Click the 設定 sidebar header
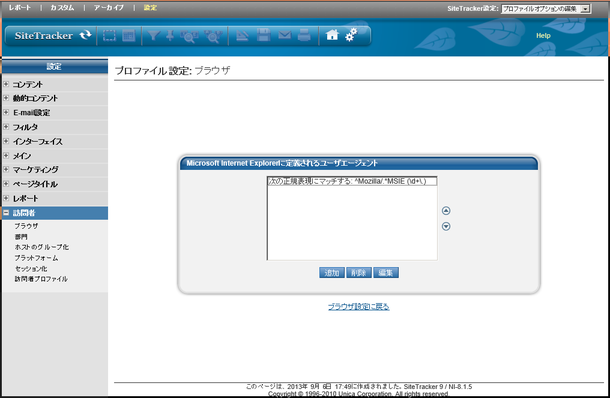This screenshot has width=610, height=398. (55, 67)
